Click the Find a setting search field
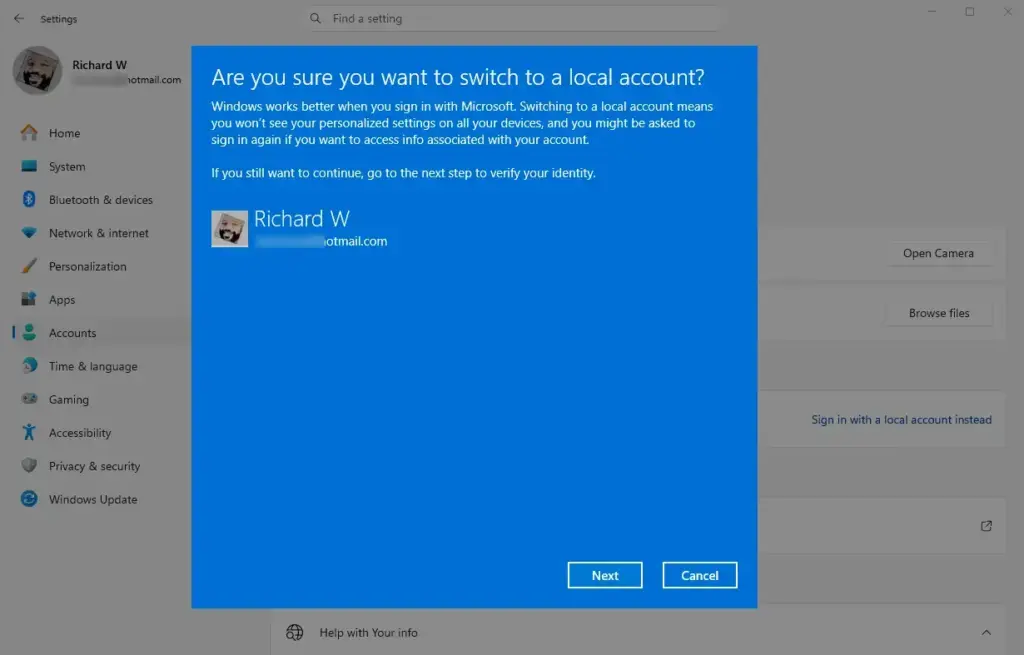Image resolution: width=1024 pixels, height=655 pixels. (x=514, y=18)
